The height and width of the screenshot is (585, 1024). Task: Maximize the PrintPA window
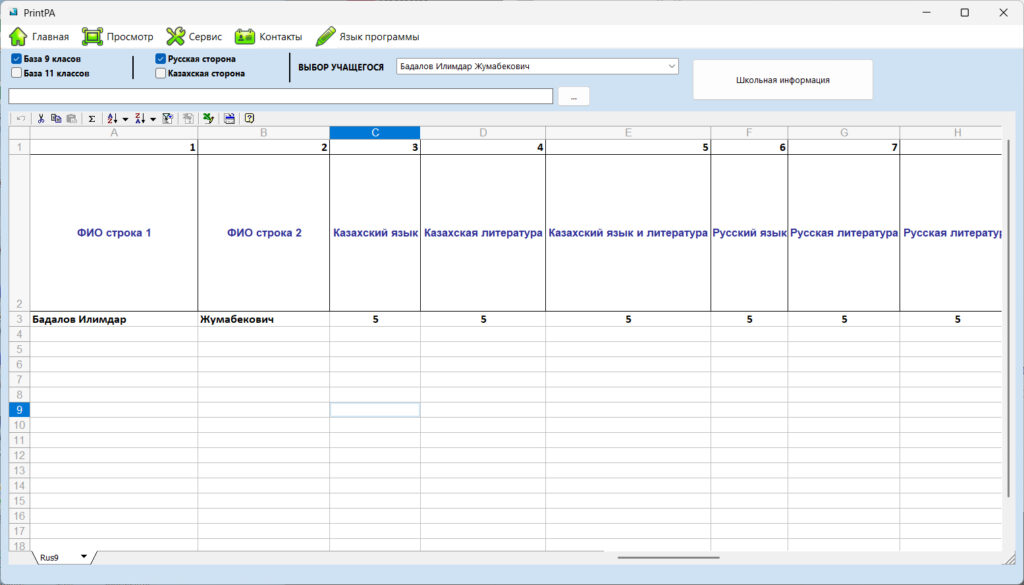[x=965, y=12]
